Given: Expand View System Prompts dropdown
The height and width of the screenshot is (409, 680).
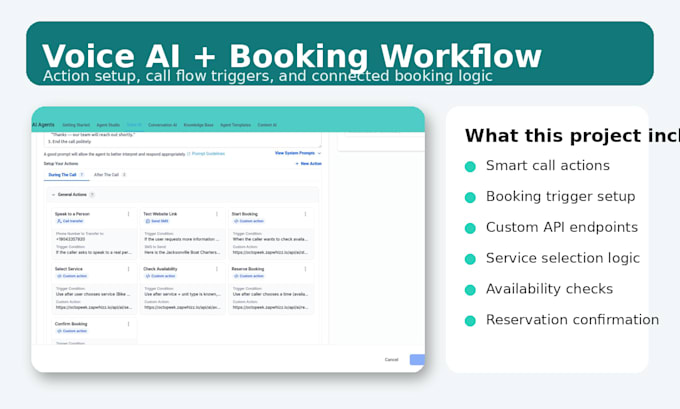Looking at the screenshot, I should (x=298, y=153).
